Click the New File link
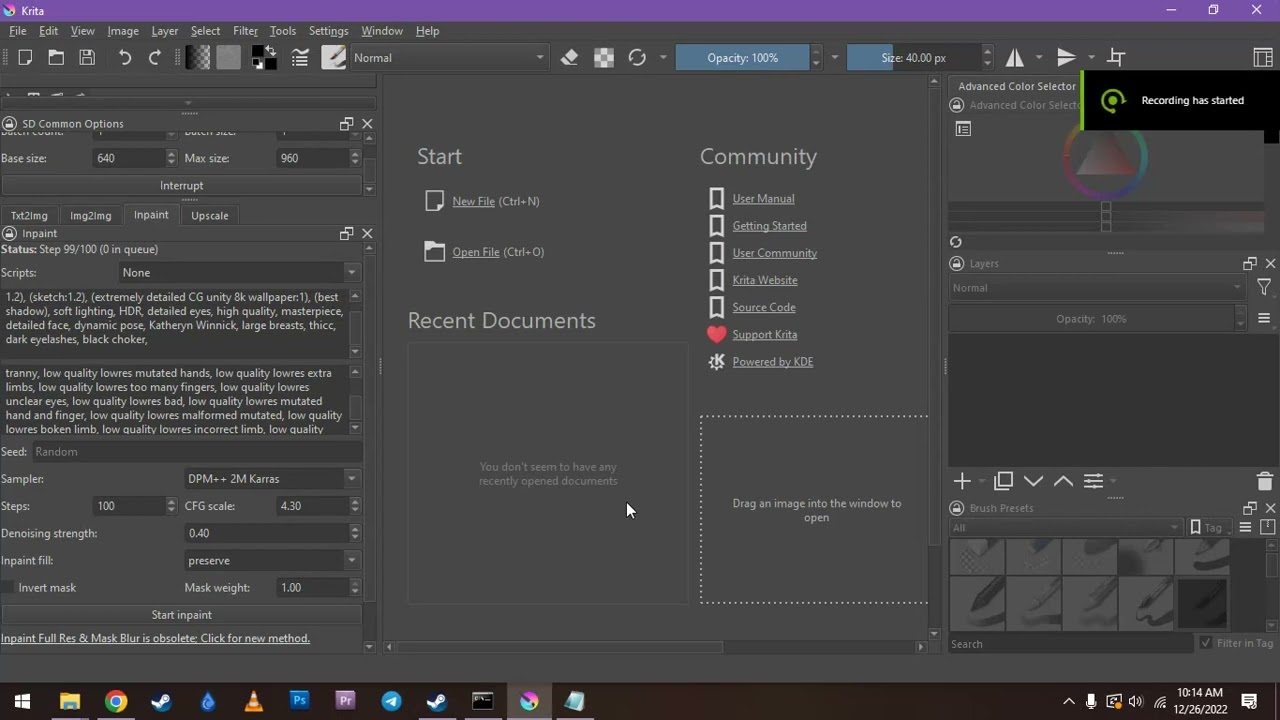Image resolution: width=1280 pixels, height=720 pixels. pos(473,202)
